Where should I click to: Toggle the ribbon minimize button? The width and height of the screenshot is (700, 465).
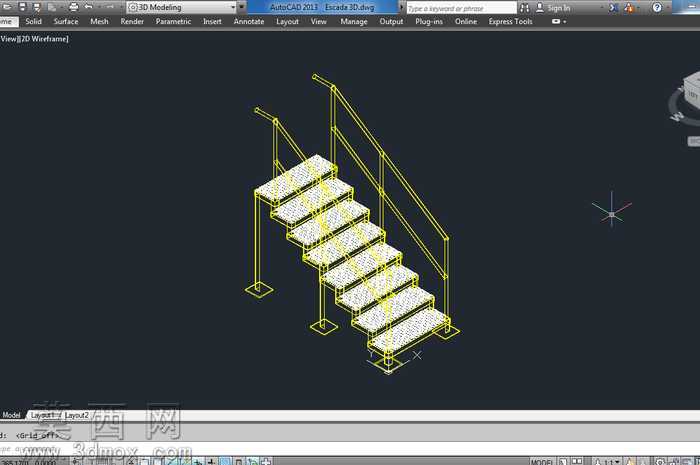click(x=556, y=21)
